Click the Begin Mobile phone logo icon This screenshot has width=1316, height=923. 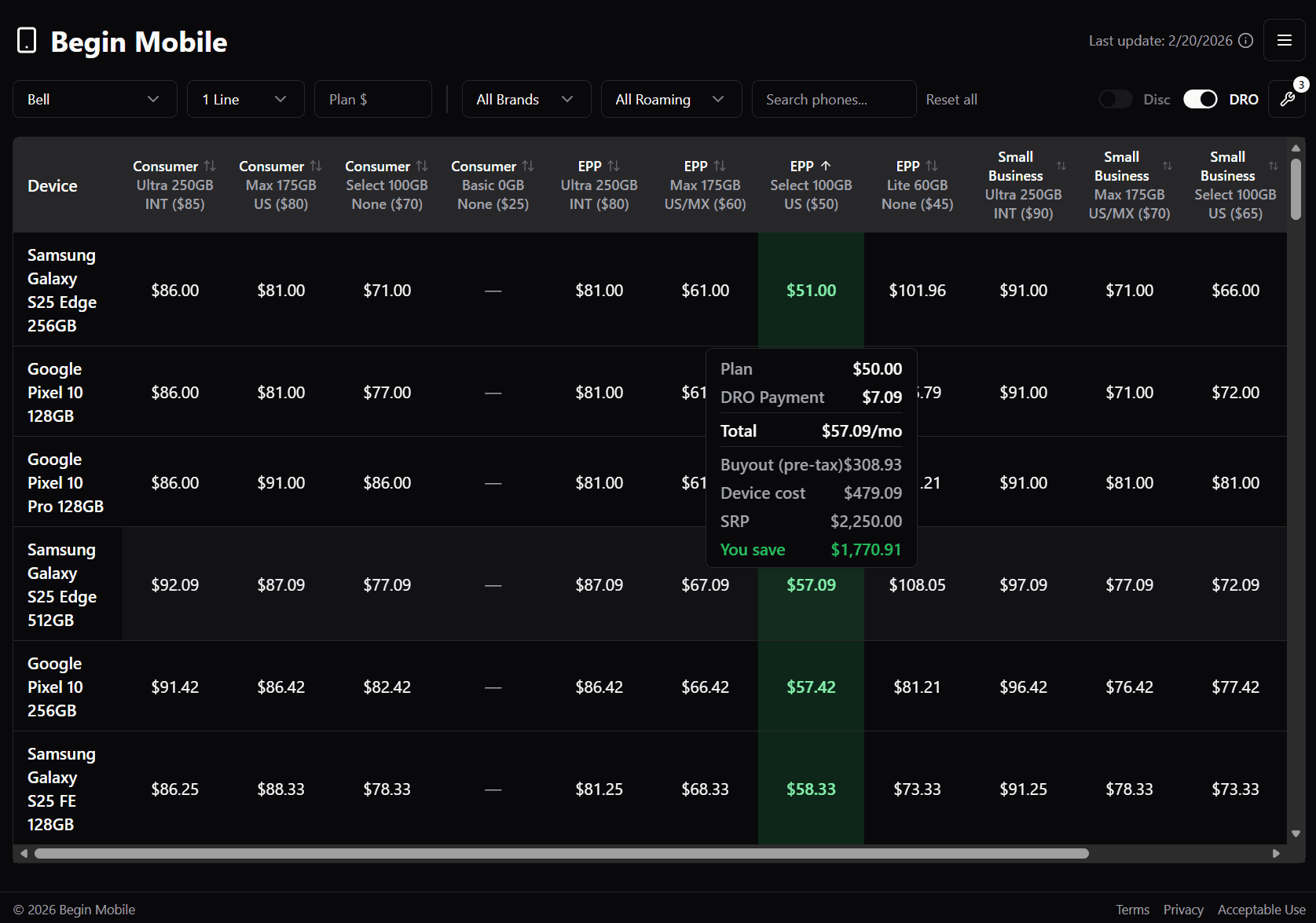click(x=27, y=40)
